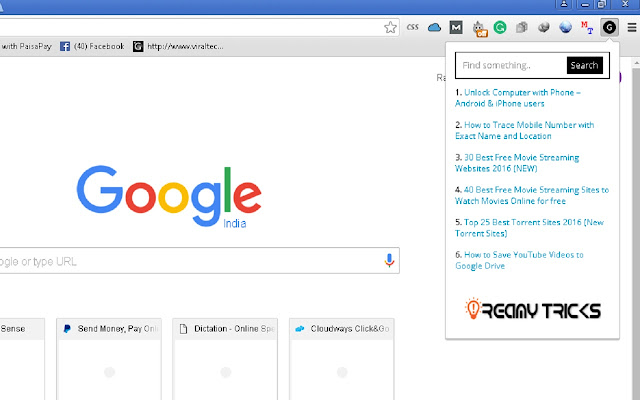Restore down the Chrome window
640x400 pixels.
click(602, 4)
